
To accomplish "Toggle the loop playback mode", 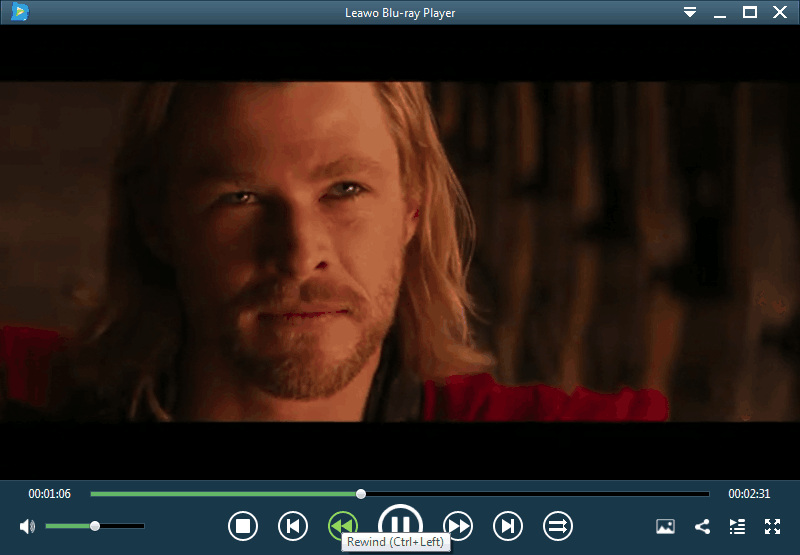I will 557,525.
